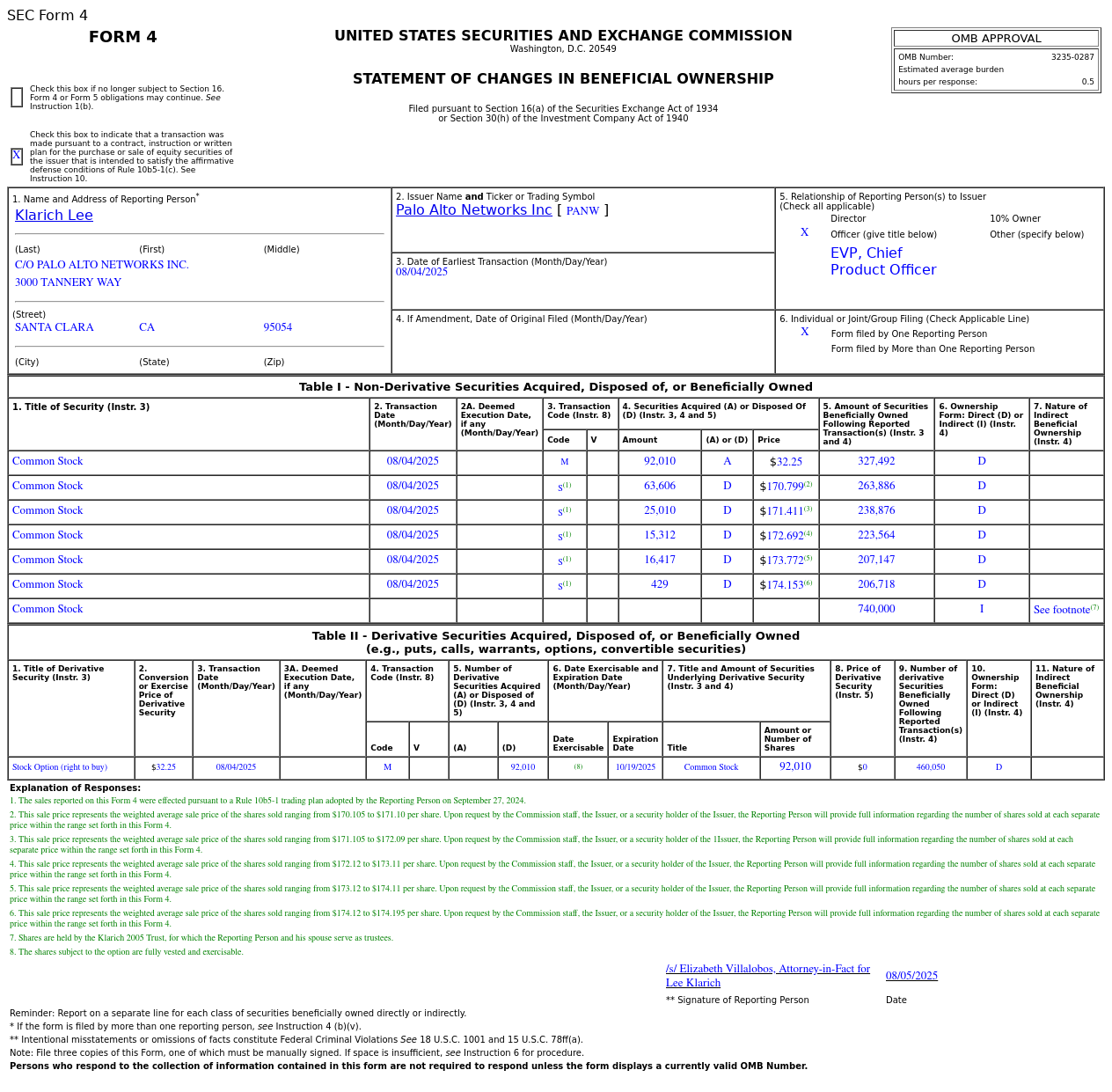This screenshot has height=1092, width=1112.
Task: Click the 740,000 indirect shares value
Action: click(876, 609)
